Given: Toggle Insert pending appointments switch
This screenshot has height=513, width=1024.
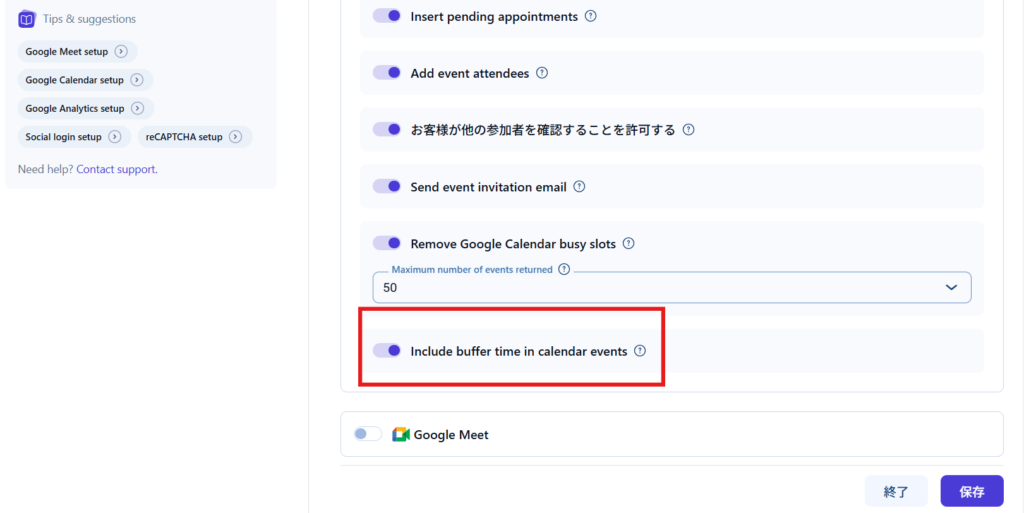Looking at the screenshot, I should coord(387,16).
